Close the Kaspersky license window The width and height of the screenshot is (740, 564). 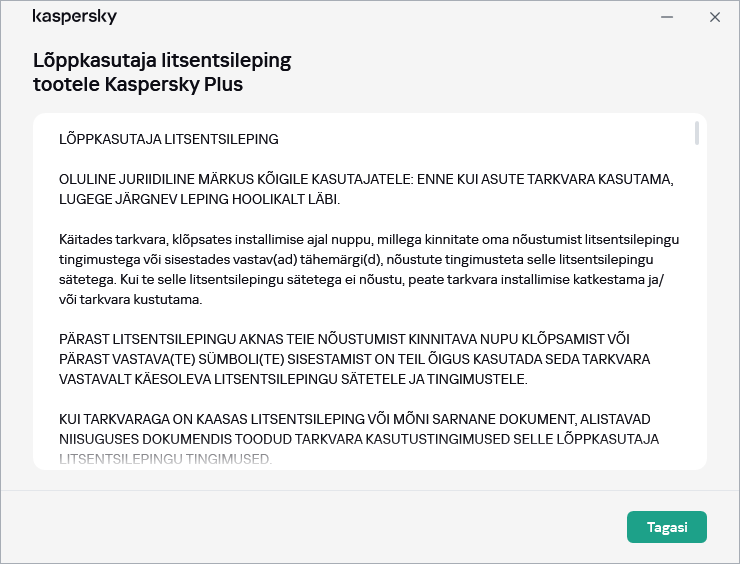pos(715,17)
